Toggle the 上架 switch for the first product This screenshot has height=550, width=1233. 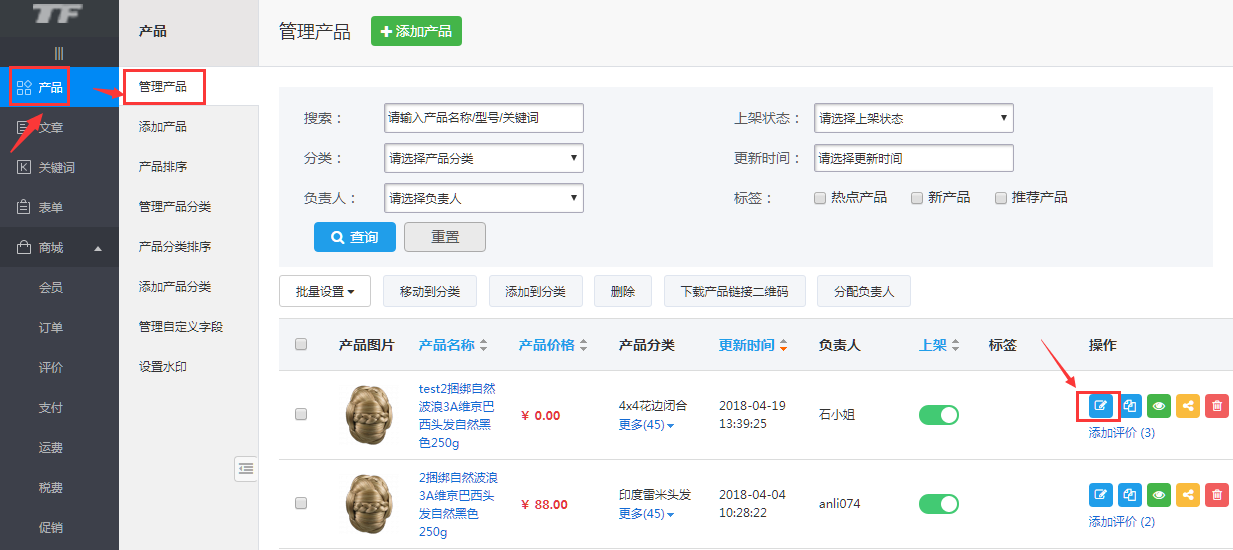pyautogui.click(x=938, y=415)
